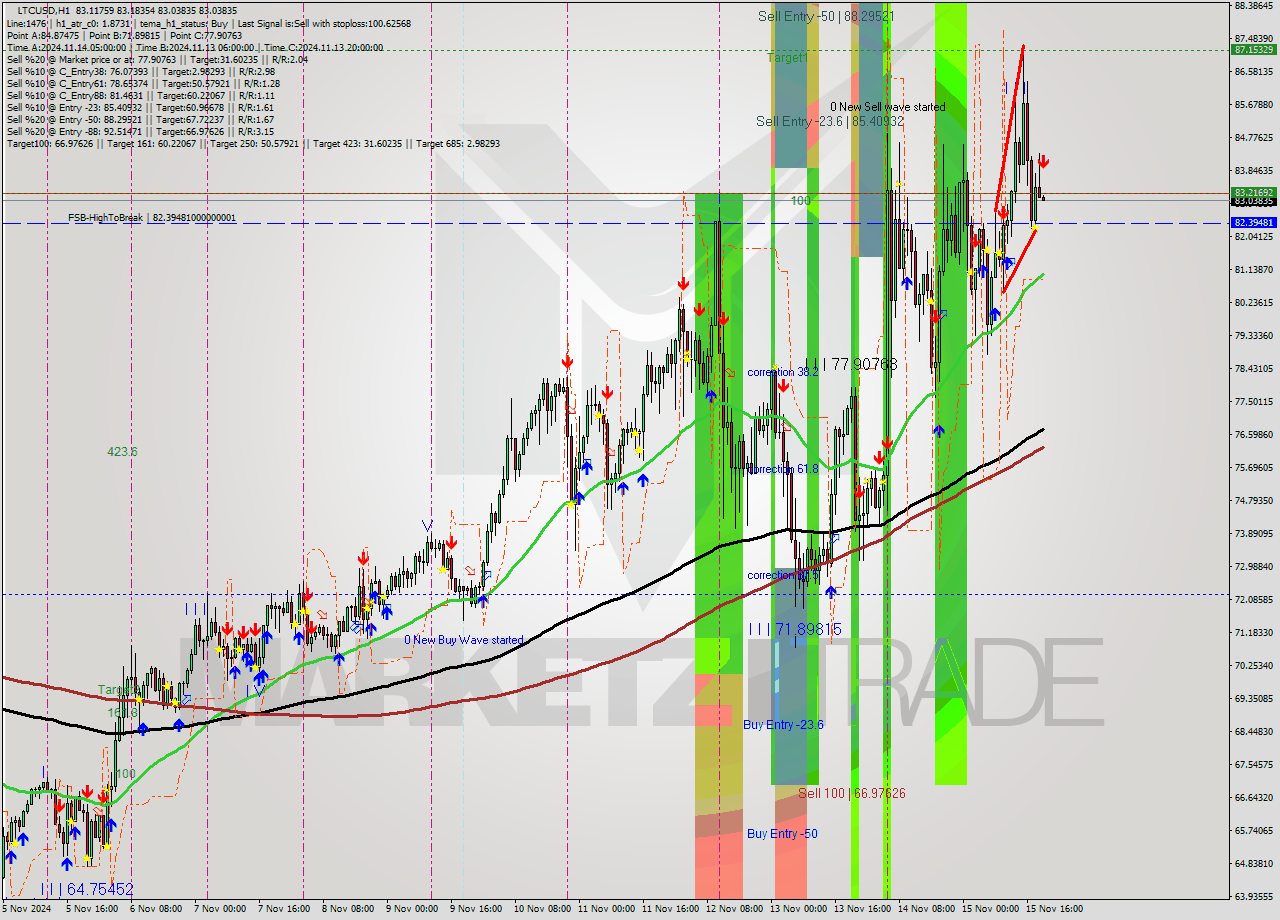Click 88.38645 on the price axis
Image resolution: width=1280 pixels, height=920 pixels.
tap(1253, 6)
